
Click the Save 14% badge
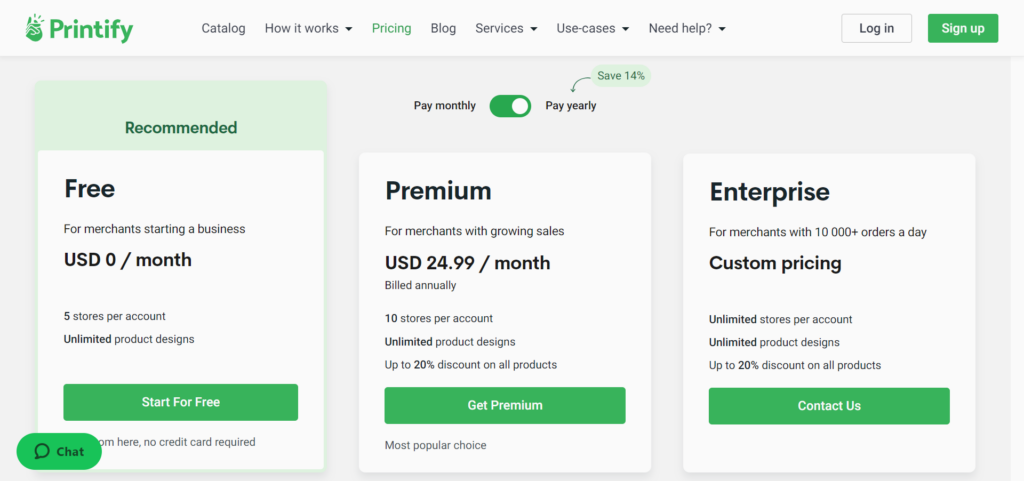click(621, 76)
